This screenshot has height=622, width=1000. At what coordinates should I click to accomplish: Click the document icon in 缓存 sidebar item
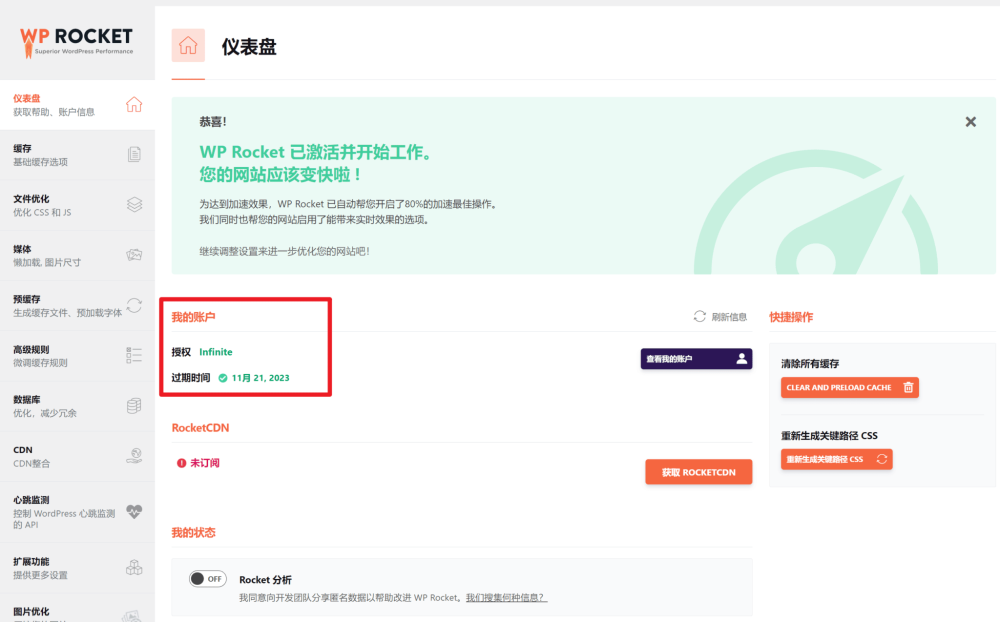(134, 154)
